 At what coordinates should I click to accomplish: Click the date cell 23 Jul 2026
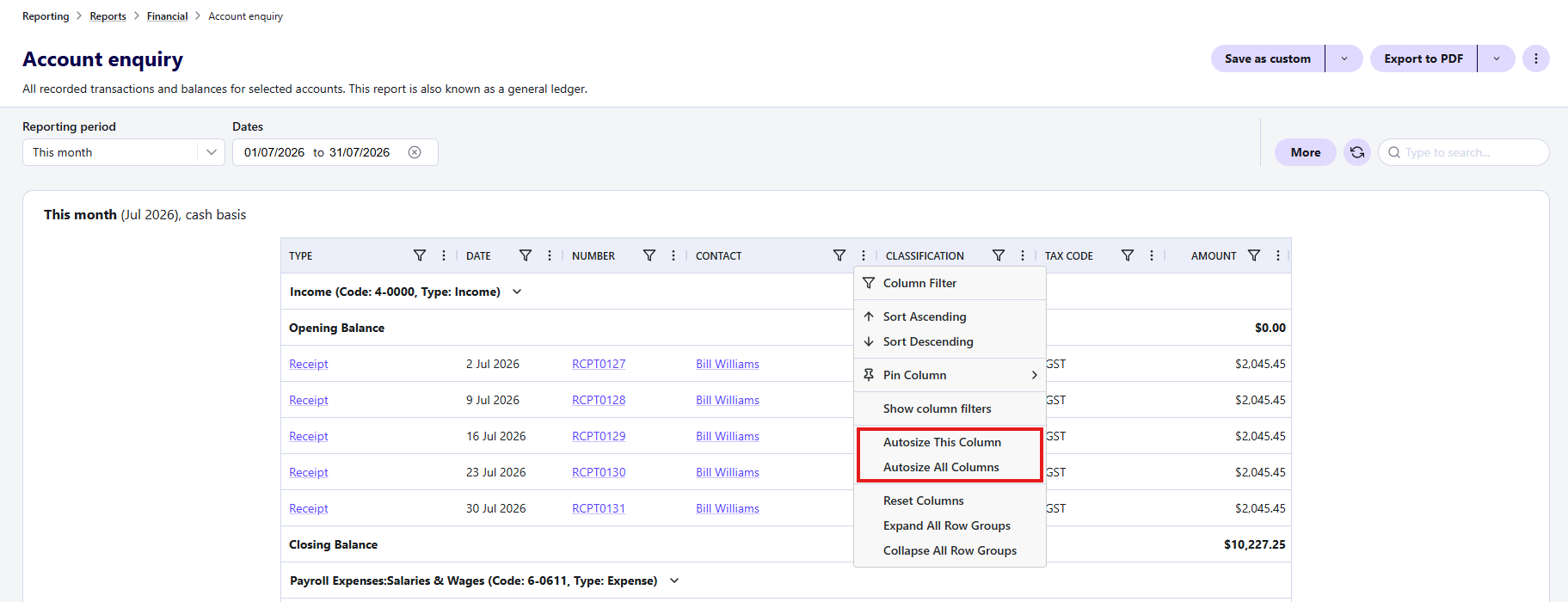pos(496,472)
